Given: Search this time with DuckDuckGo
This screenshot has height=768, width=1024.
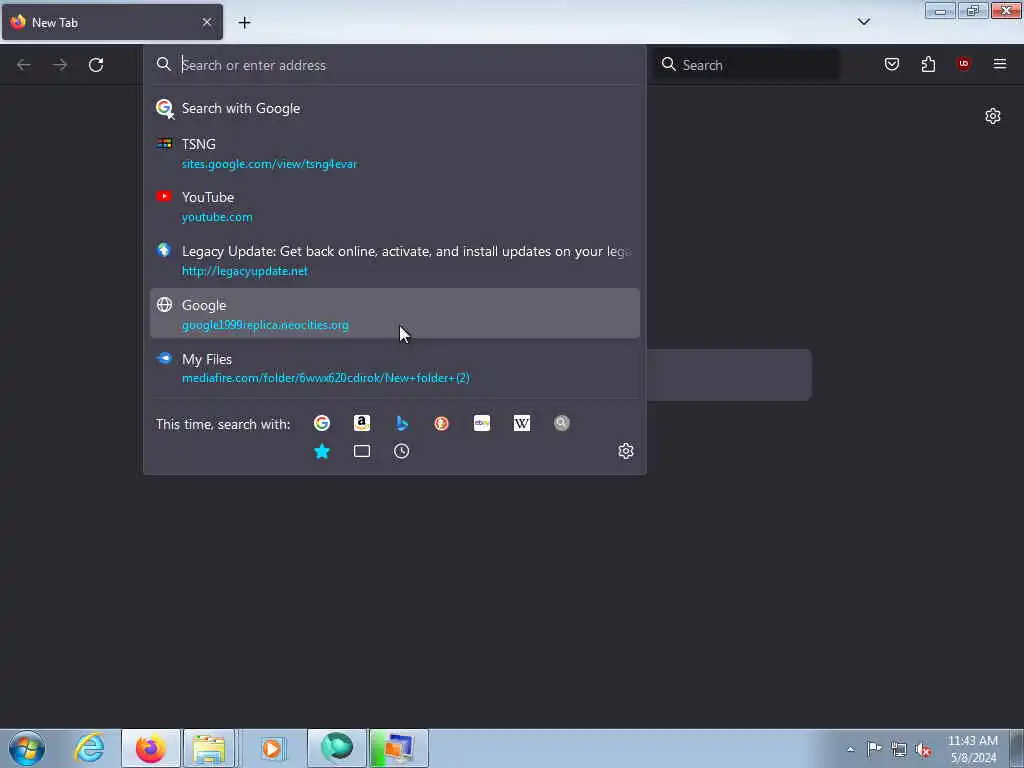Looking at the screenshot, I should pyautogui.click(x=441, y=423).
